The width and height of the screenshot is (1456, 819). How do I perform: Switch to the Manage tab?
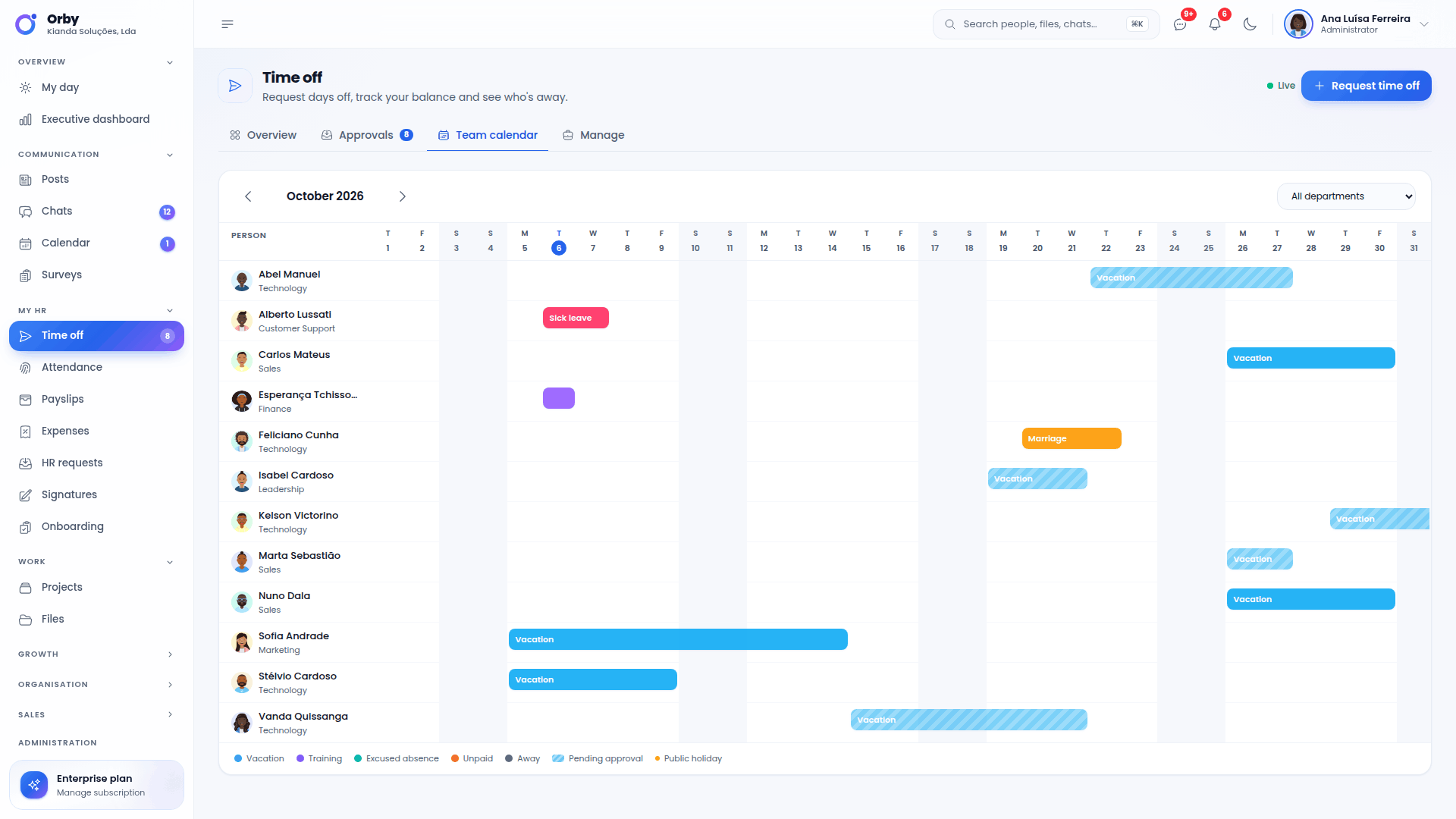point(594,135)
